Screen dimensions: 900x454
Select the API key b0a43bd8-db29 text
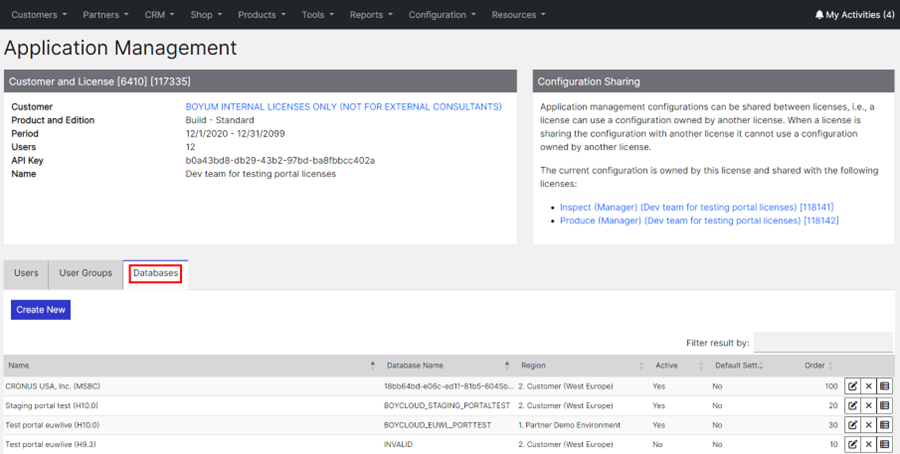[280, 161]
